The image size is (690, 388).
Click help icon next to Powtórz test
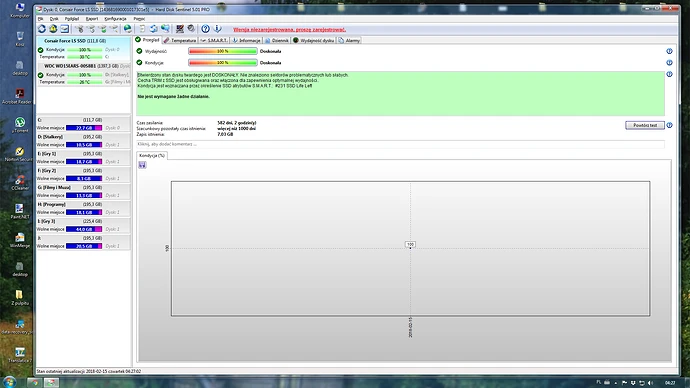tap(669, 125)
